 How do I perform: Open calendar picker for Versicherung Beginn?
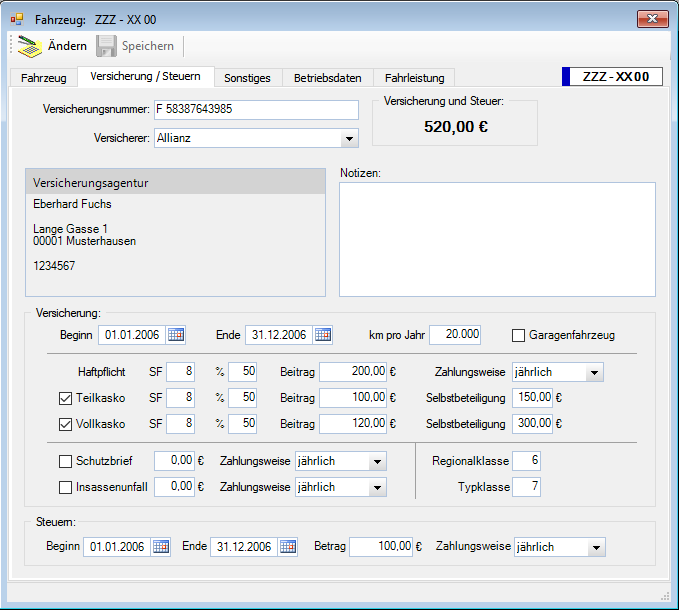(x=176, y=335)
